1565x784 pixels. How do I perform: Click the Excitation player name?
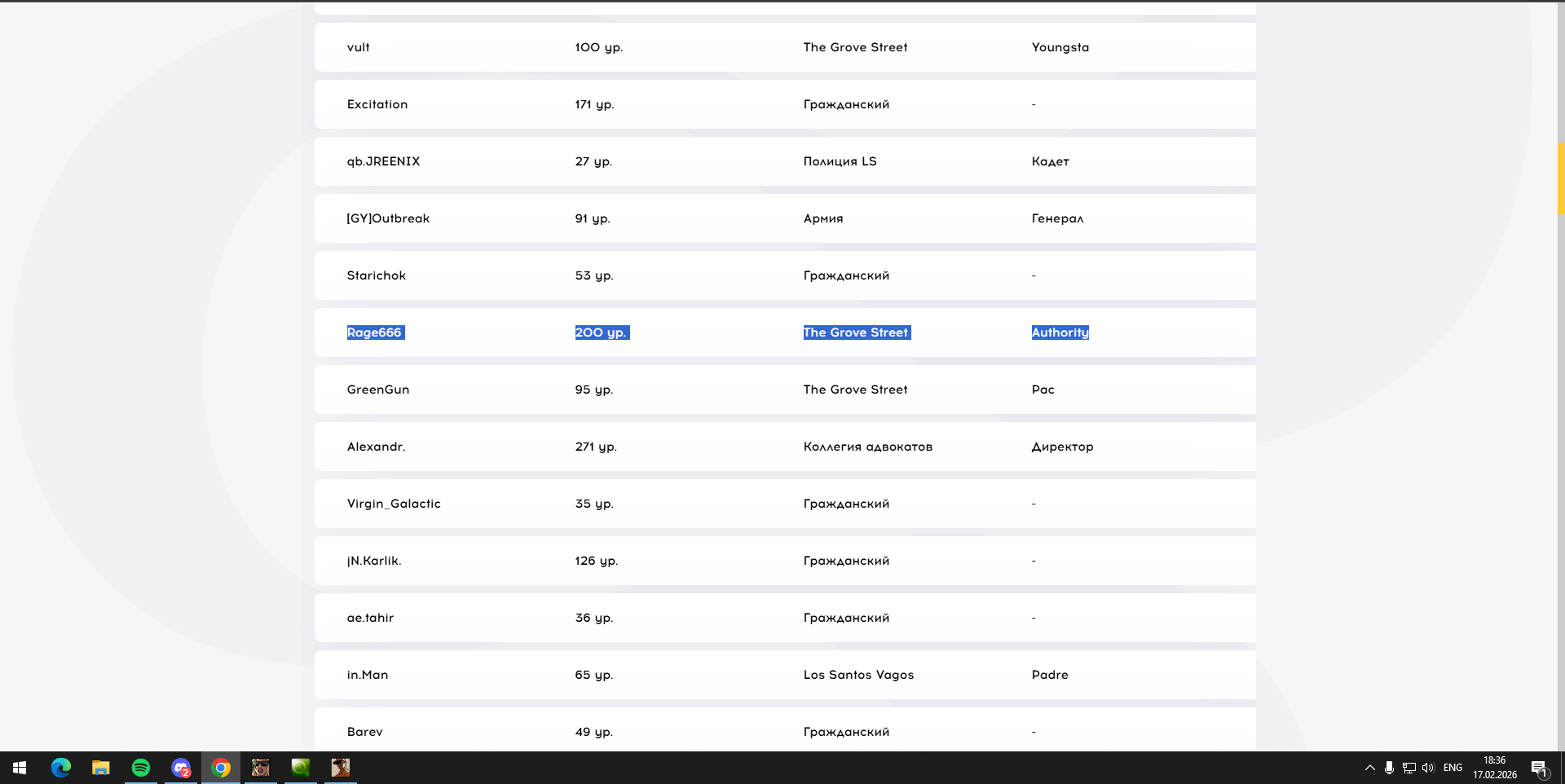pos(377,104)
